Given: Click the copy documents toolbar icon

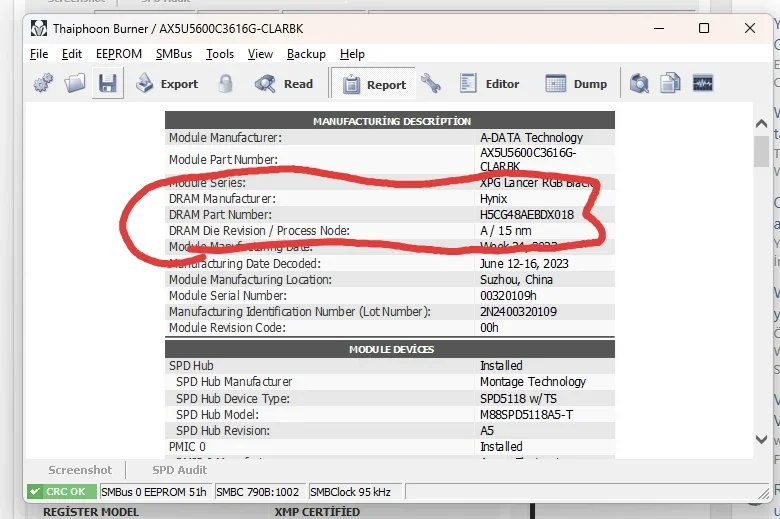Looking at the screenshot, I should pos(670,83).
